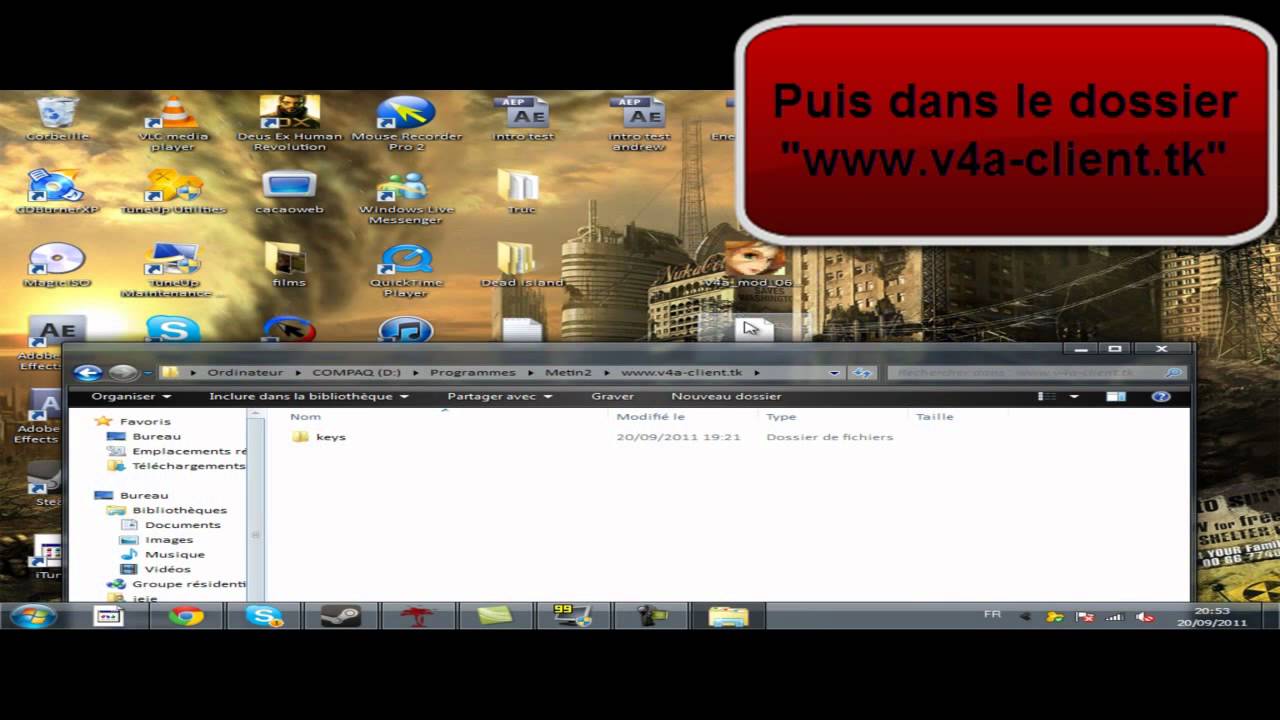Screen dimensions: 1280x720
Task: Click the Explorer back arrow button
Action: coord(88,372)
